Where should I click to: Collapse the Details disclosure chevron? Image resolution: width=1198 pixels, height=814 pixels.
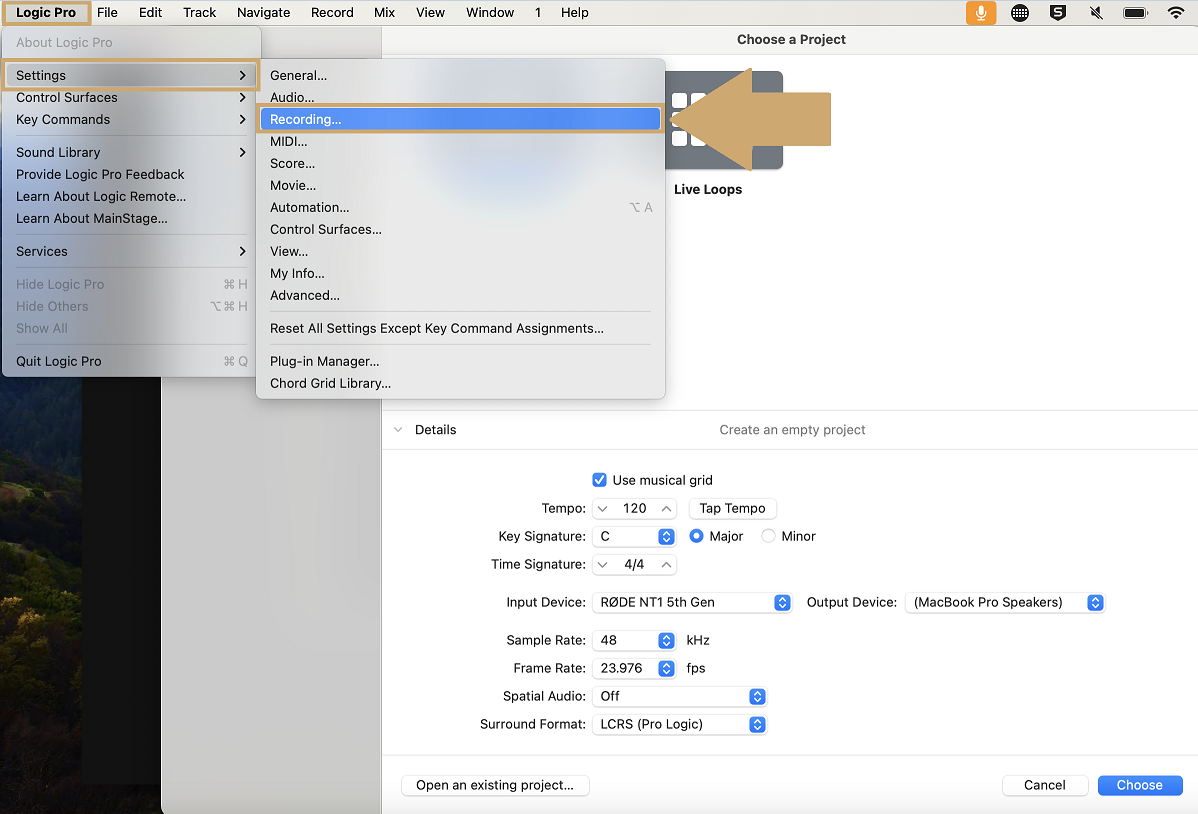tap(398, 430)
